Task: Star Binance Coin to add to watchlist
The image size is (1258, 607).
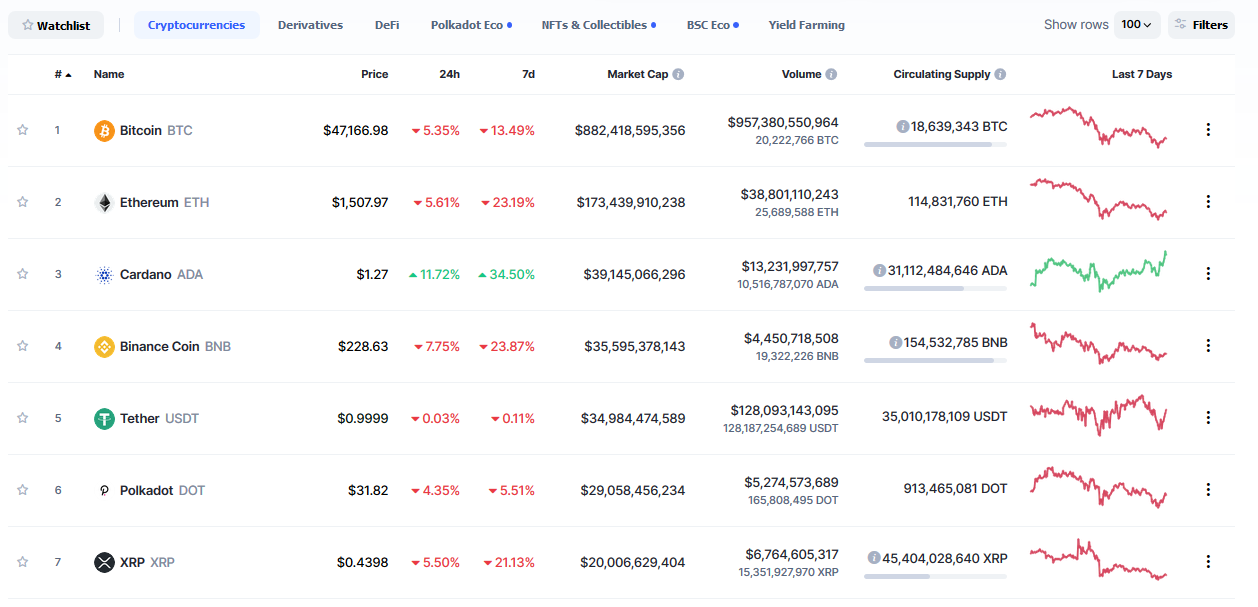Action: (23, 346)
